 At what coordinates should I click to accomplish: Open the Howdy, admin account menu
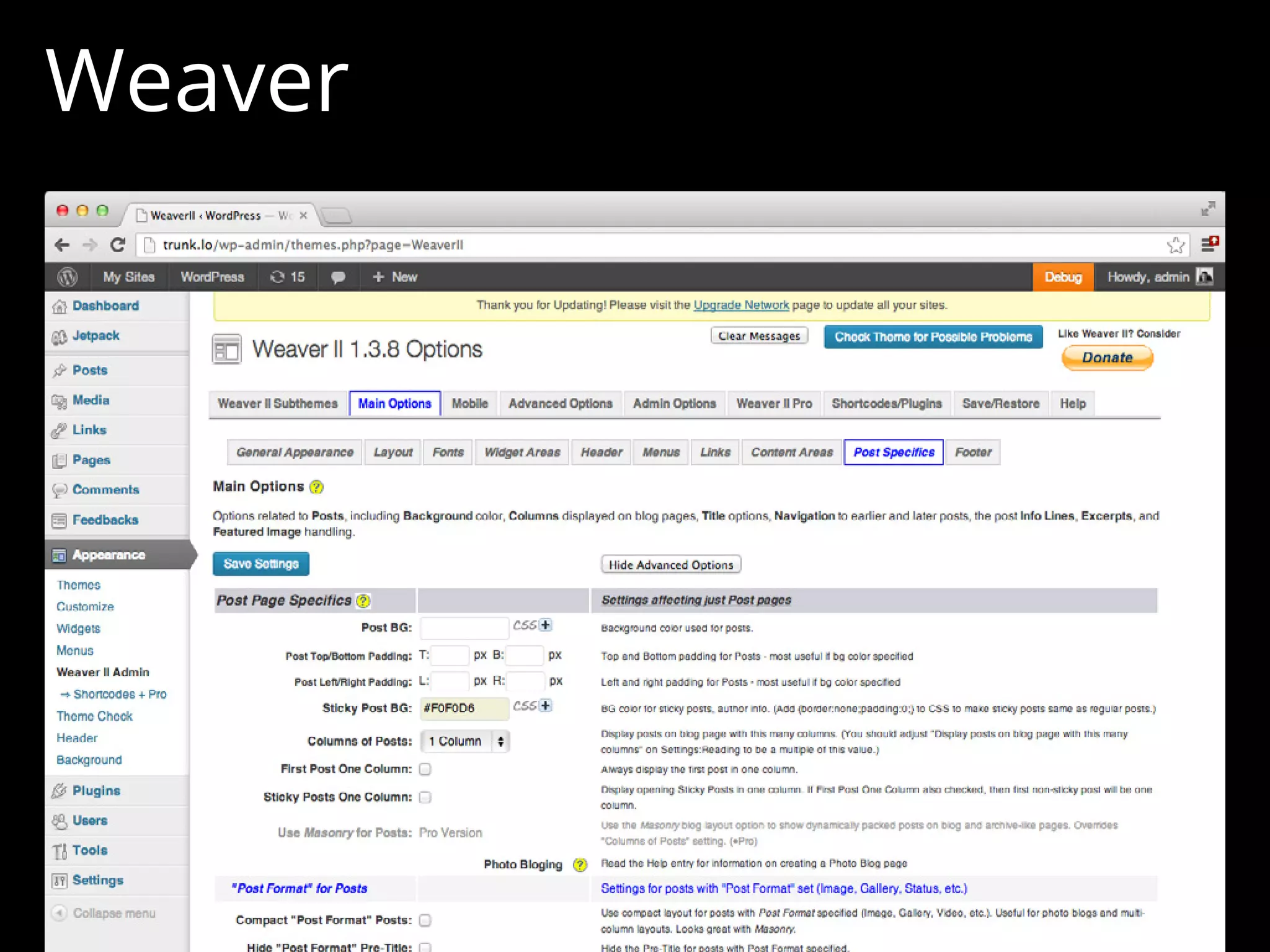point(1159,277)
